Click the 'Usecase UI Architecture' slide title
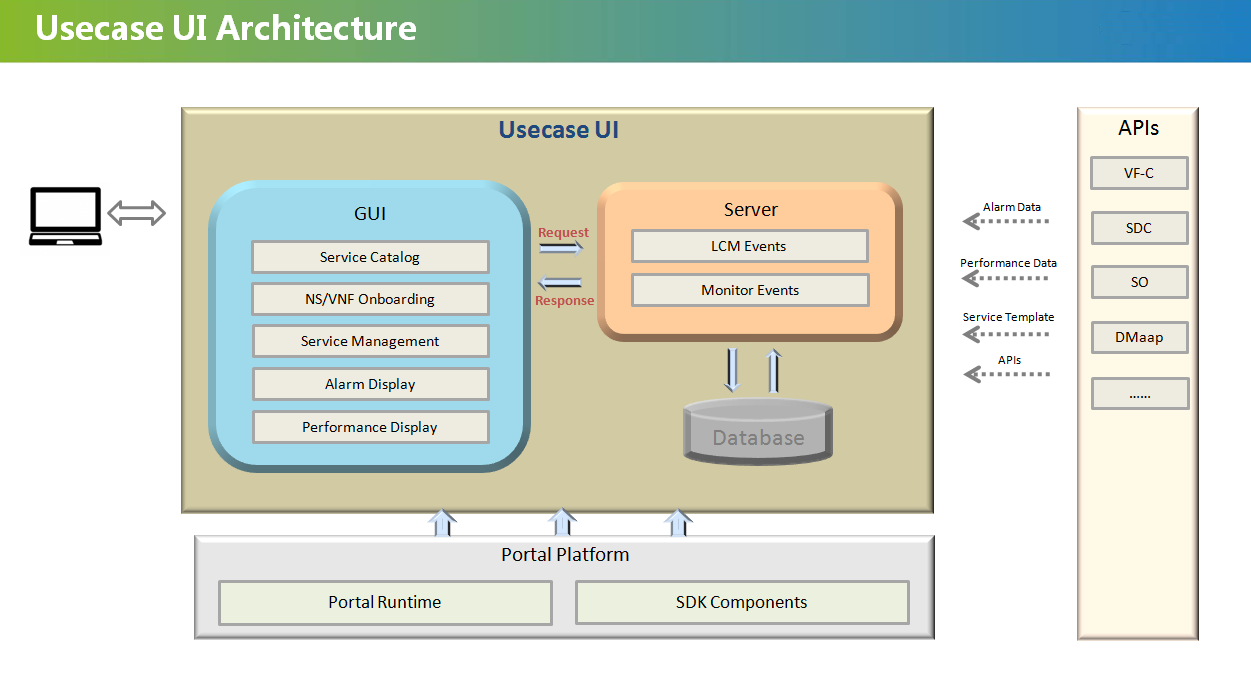The height and width of the screenshot is (674, 1251). pos(226,28)
